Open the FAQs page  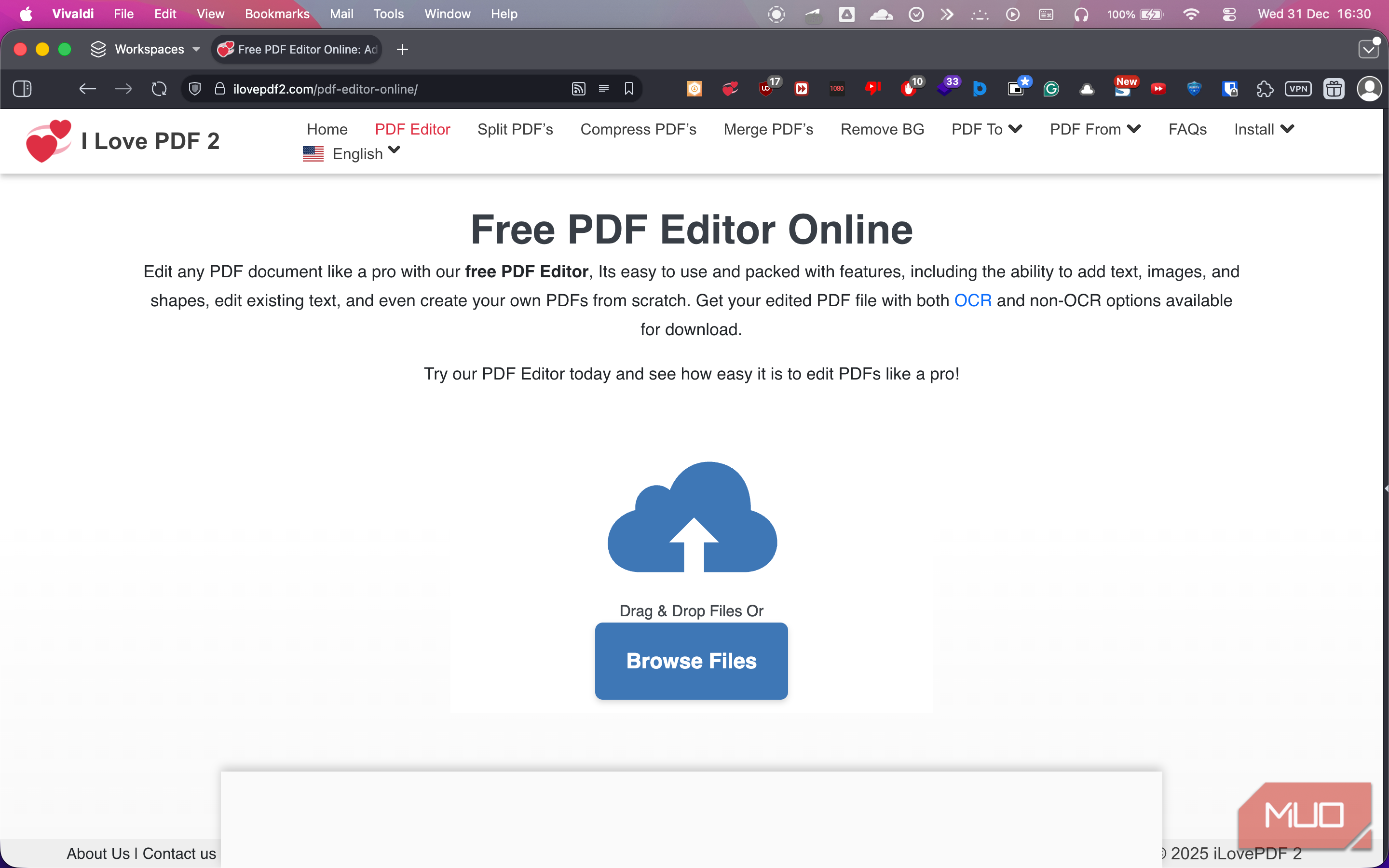(1187, 129)
